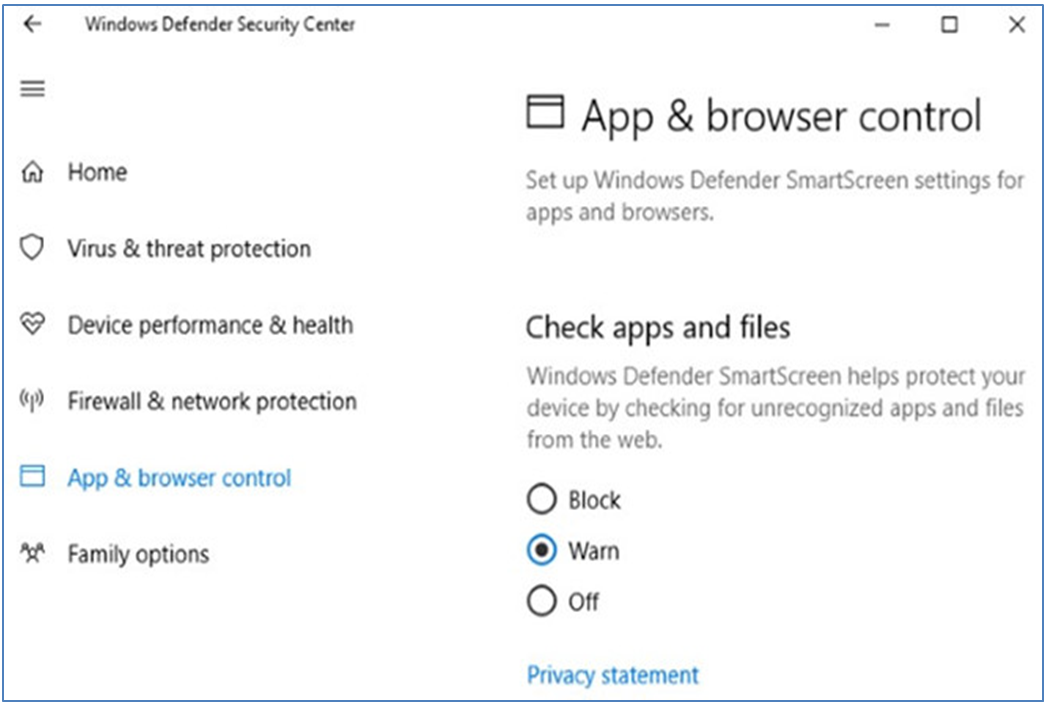Select the Warn radio button
This screenshot has width=1049, height=702.
[x=541, y=550]
